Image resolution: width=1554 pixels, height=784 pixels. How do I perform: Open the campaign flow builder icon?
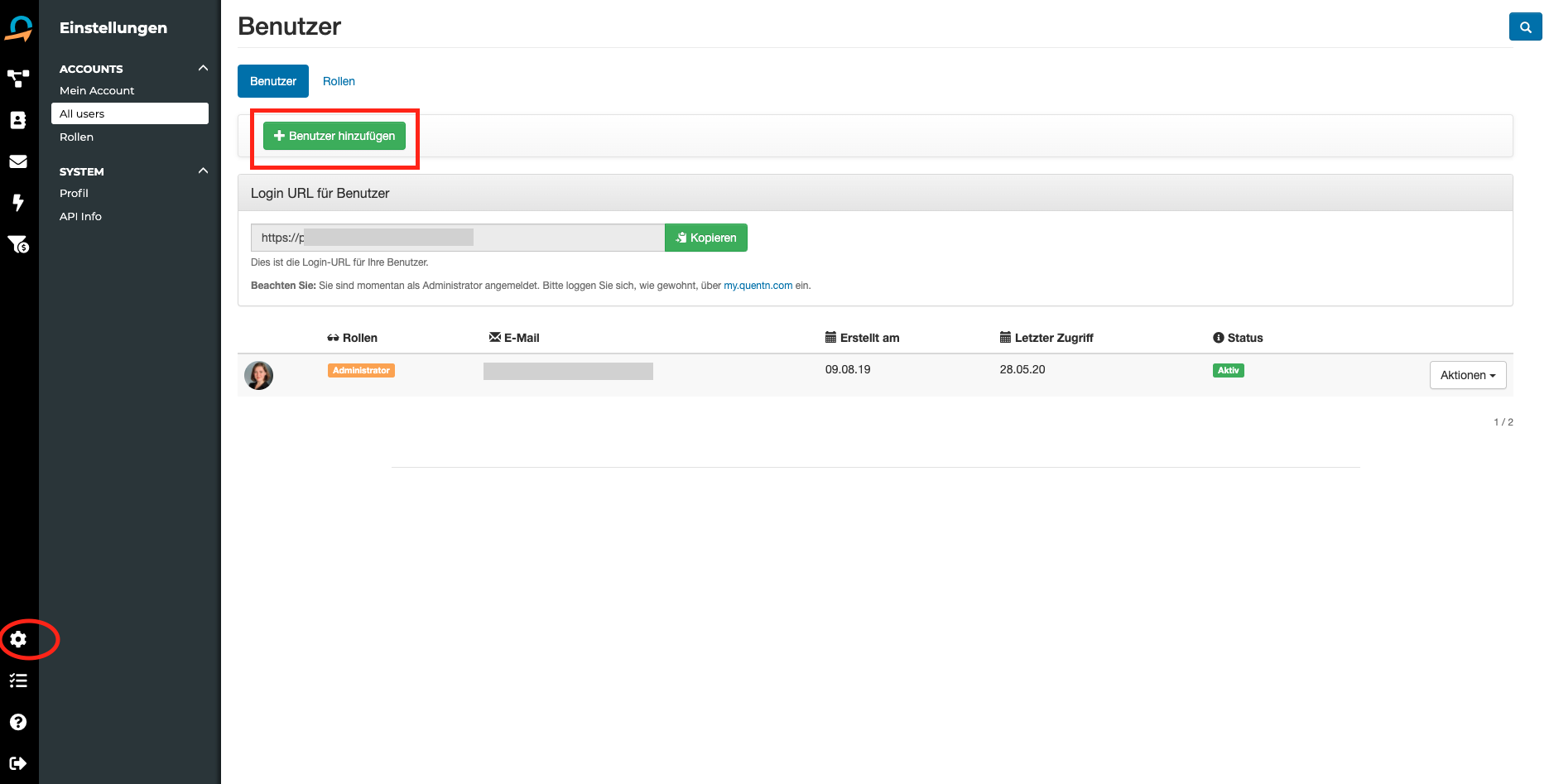(18, 79)
